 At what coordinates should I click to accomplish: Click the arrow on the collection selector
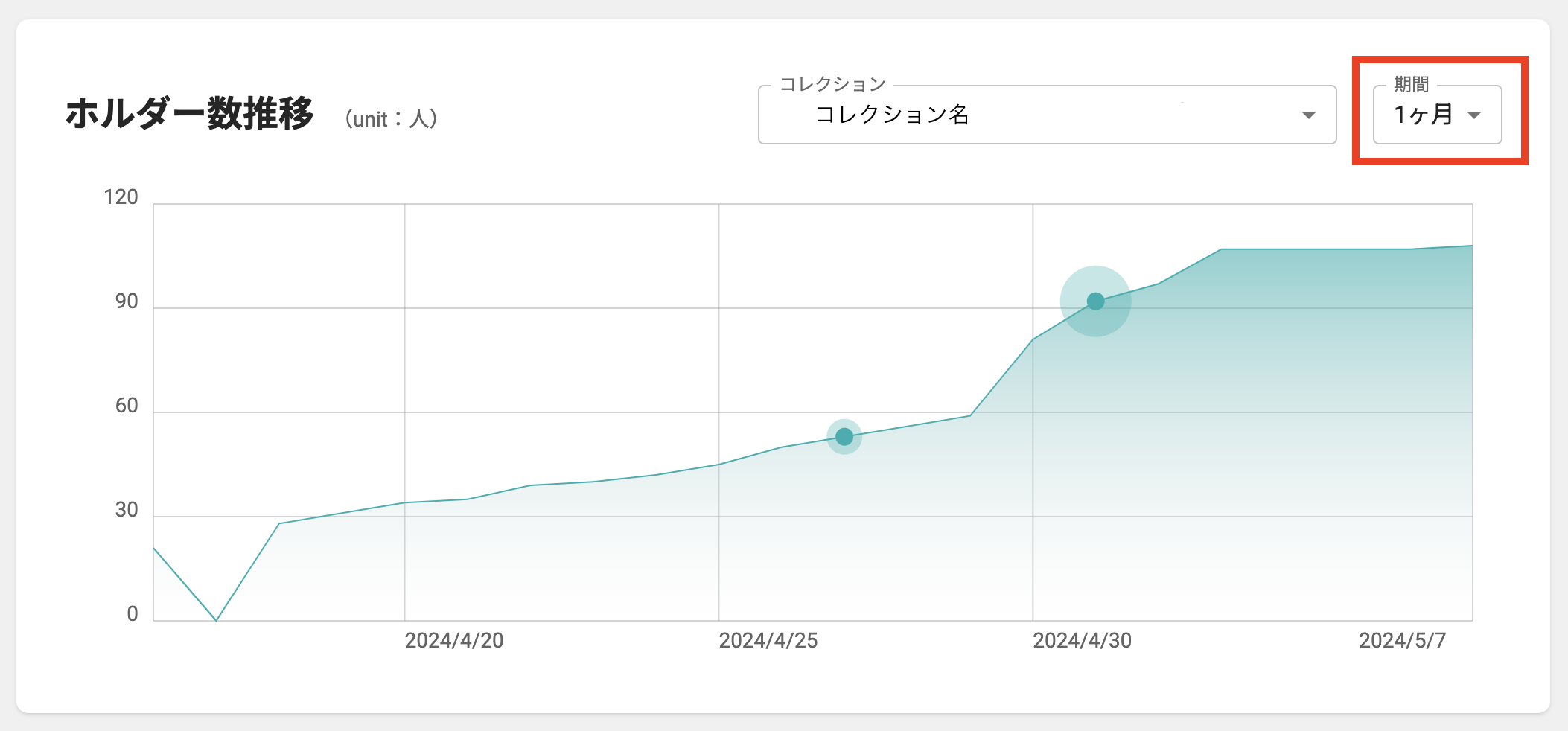coord(1308,115)
